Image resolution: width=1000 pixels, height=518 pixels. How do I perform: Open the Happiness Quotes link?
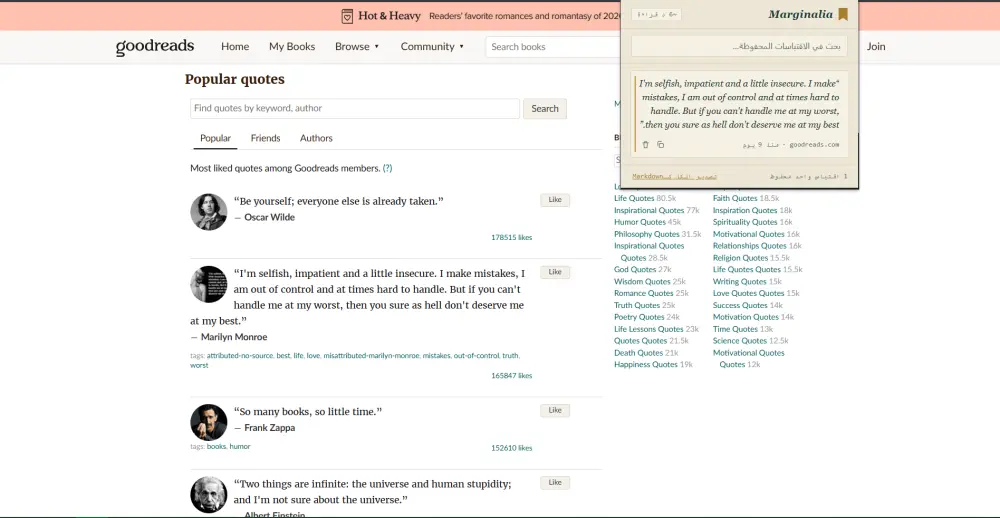pos(645,364)
